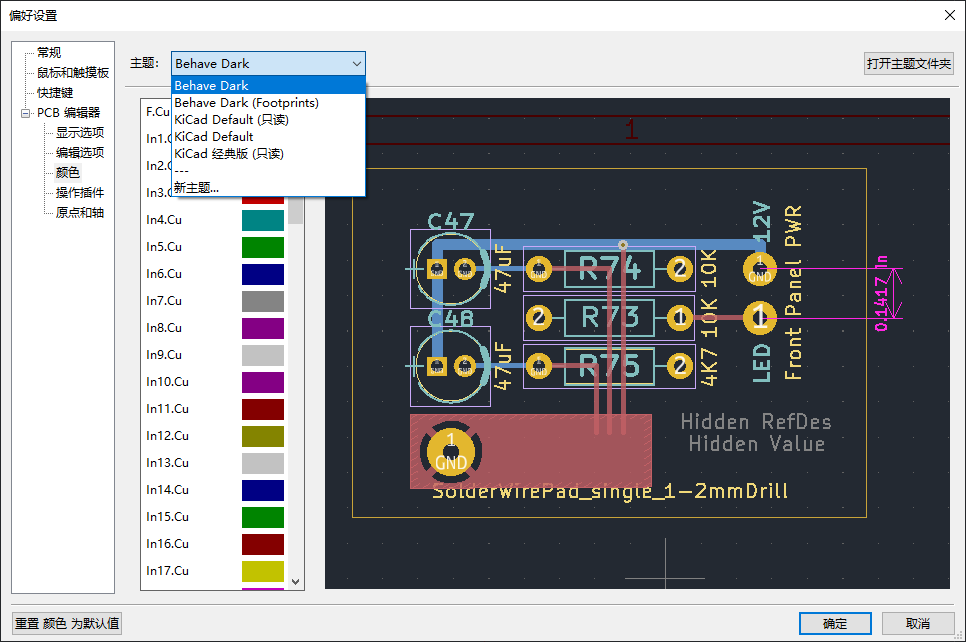Open 显示选项 under PCB editor
Viewport: 966px width, 642px height.
click(x=80, y=132)
